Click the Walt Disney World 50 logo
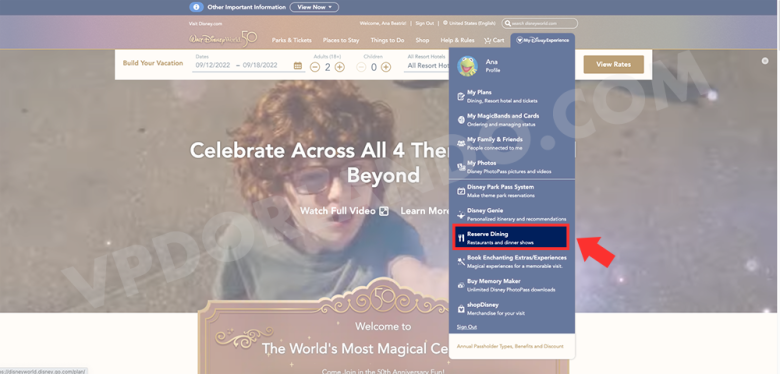The width and height of the screenshot is (780, 374). tap(223, 39)
